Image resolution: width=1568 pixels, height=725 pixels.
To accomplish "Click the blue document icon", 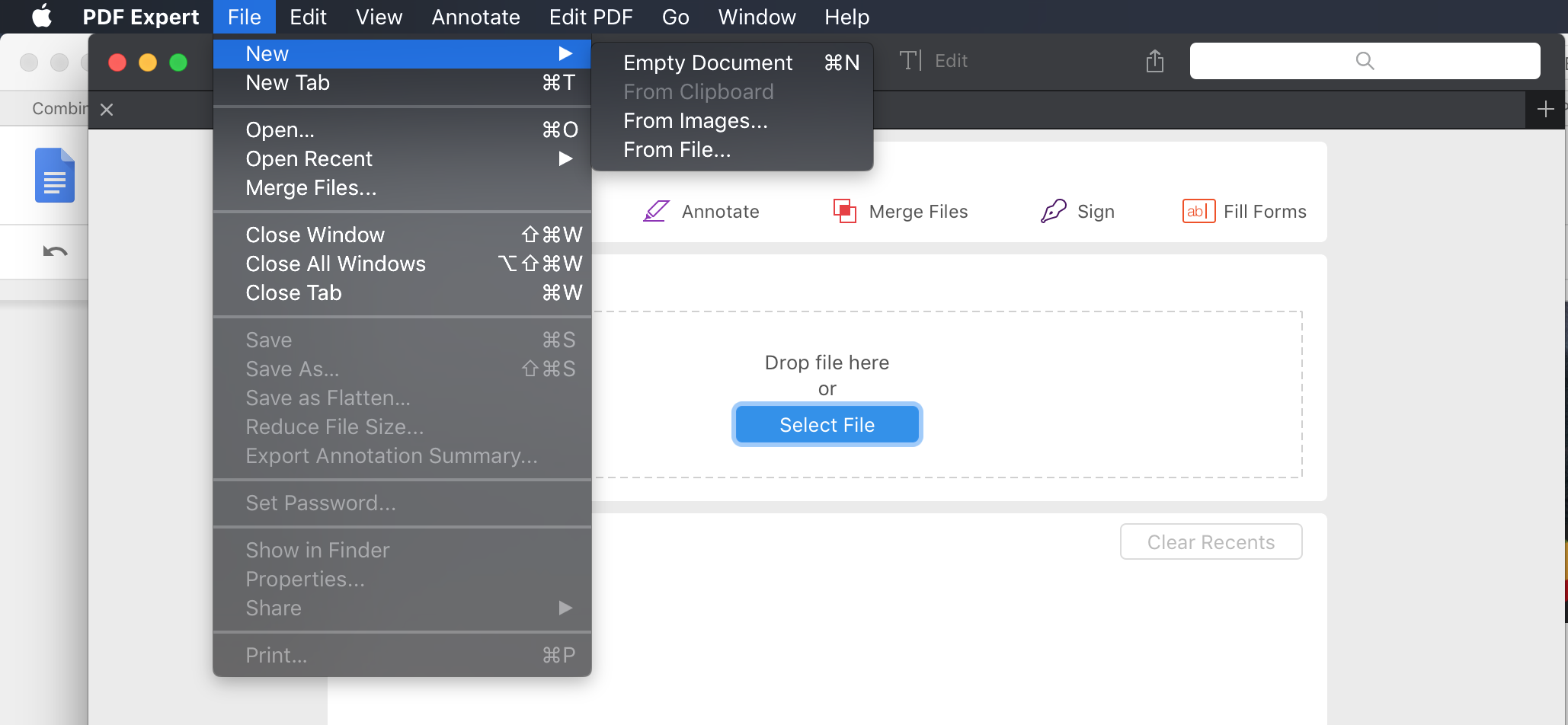I will pyautogui.click(x=55, y=175).
